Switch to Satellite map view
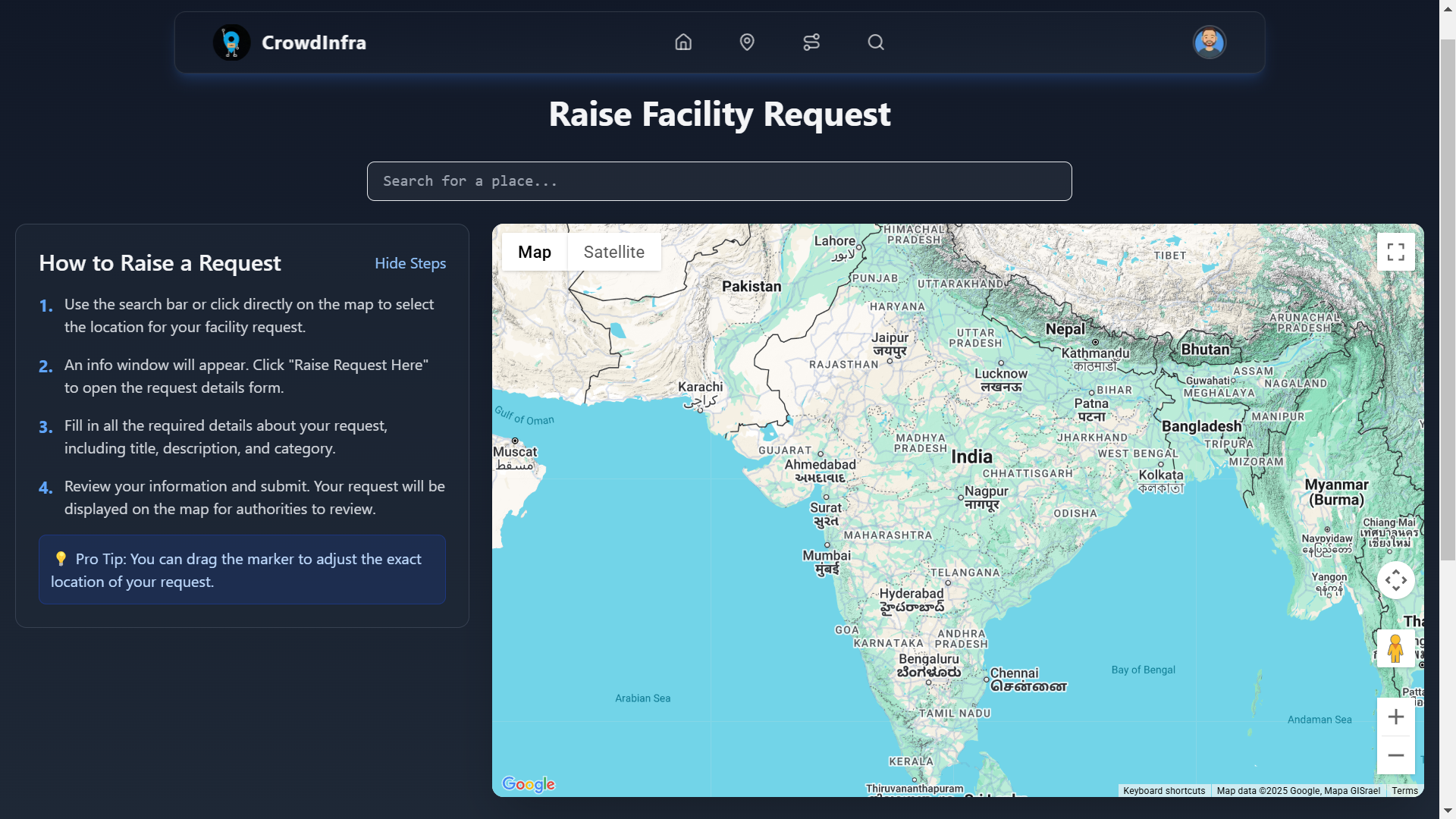Screen dimensions: 1456x819 613,253
